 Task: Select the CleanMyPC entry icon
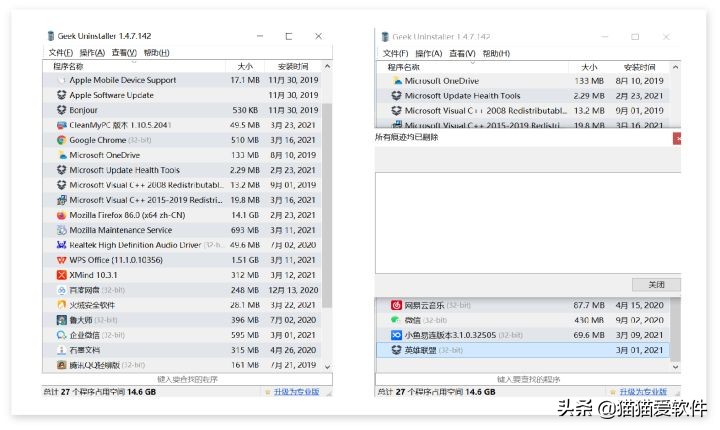[61, 125]
